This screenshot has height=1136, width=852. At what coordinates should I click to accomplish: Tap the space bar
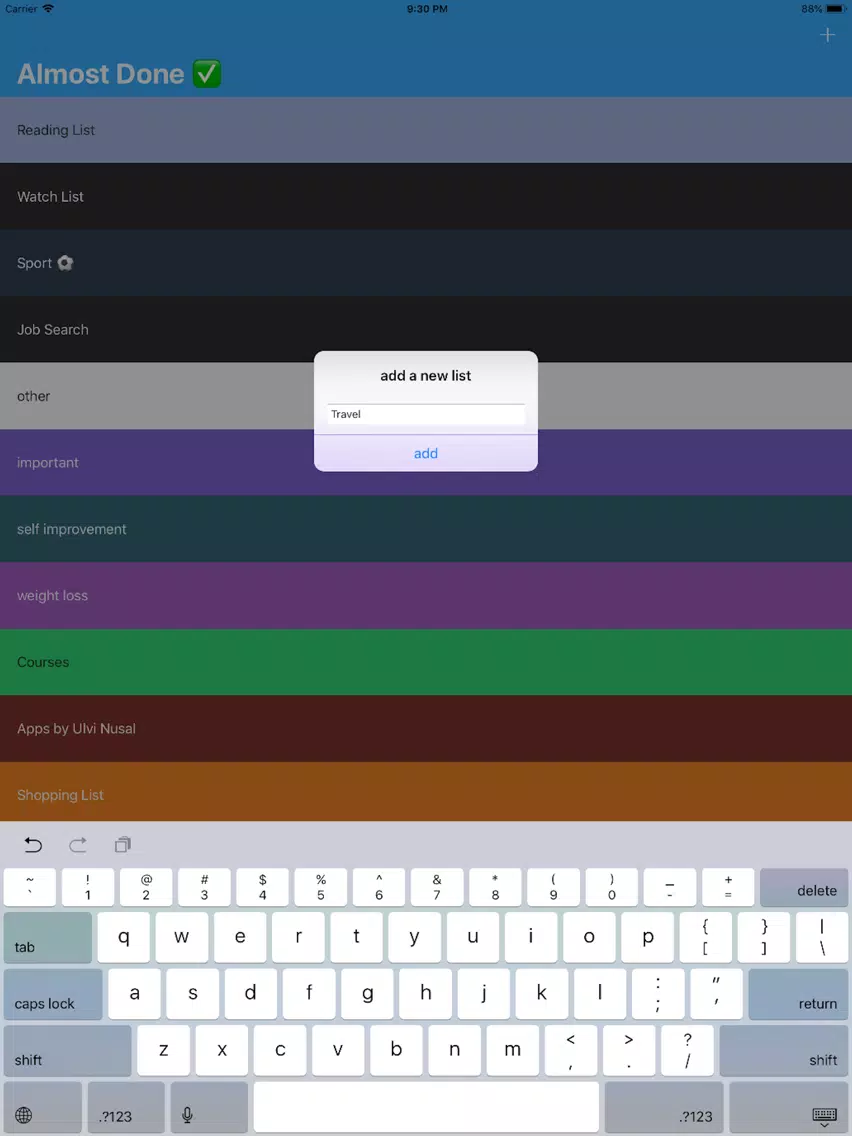tap(426, 1107)
